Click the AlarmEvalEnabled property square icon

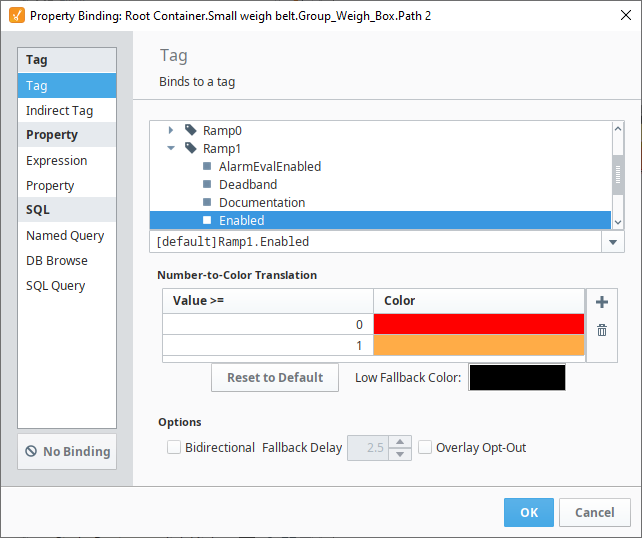pos(207,166)
